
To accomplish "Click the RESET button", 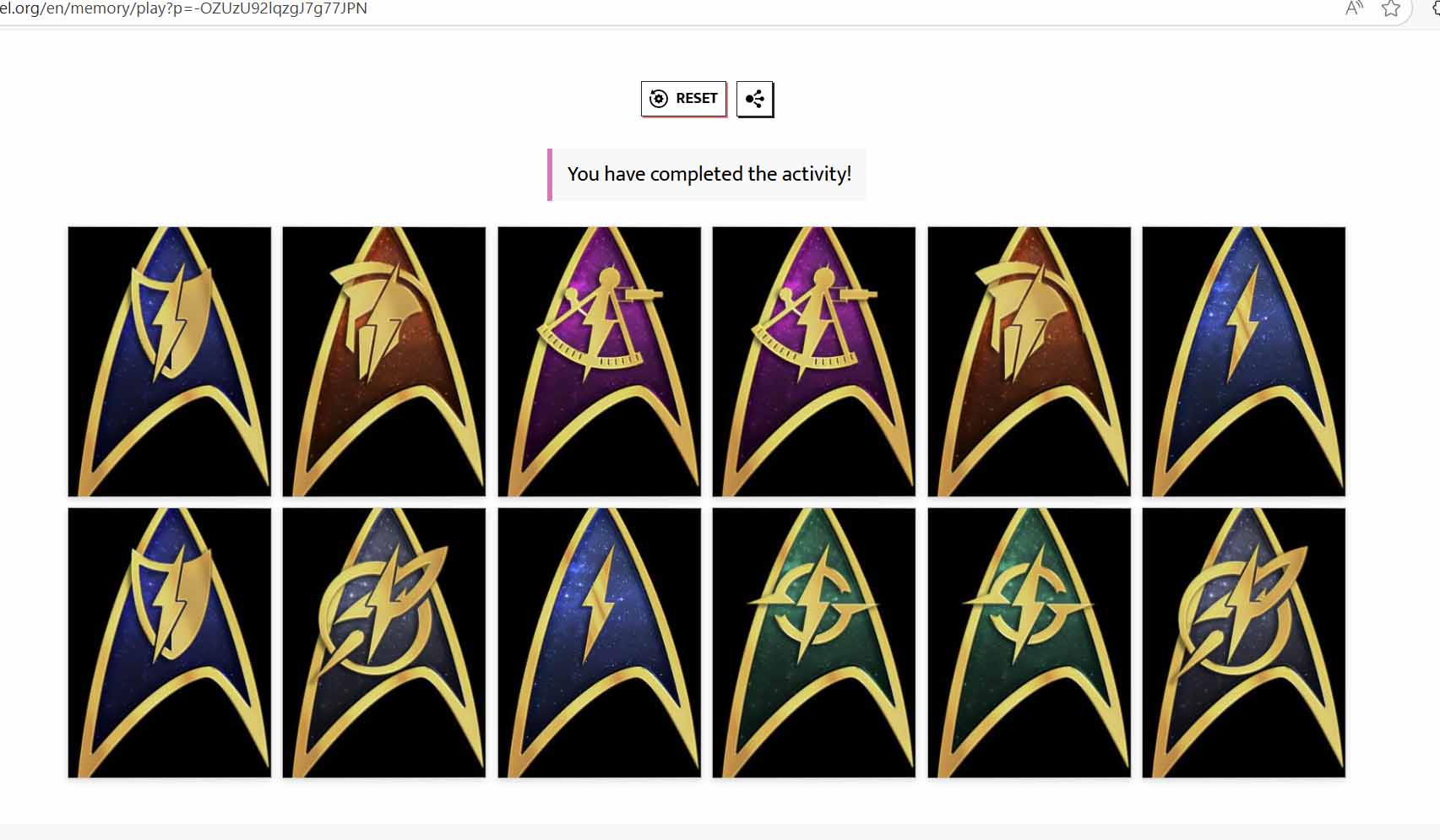I will 683,99.
